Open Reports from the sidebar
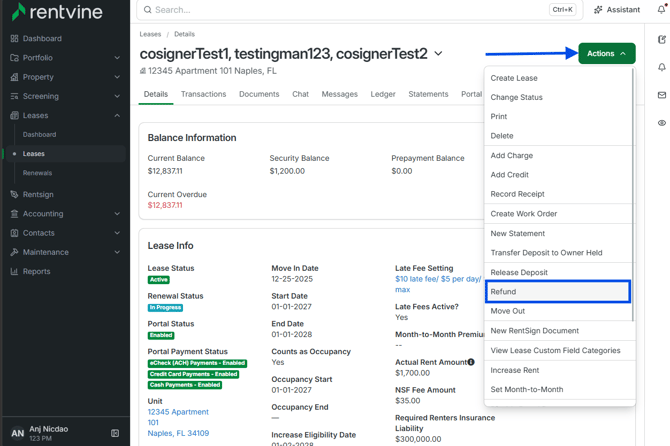This screenshot has width=670, height=446. click(x=36, y=271)
